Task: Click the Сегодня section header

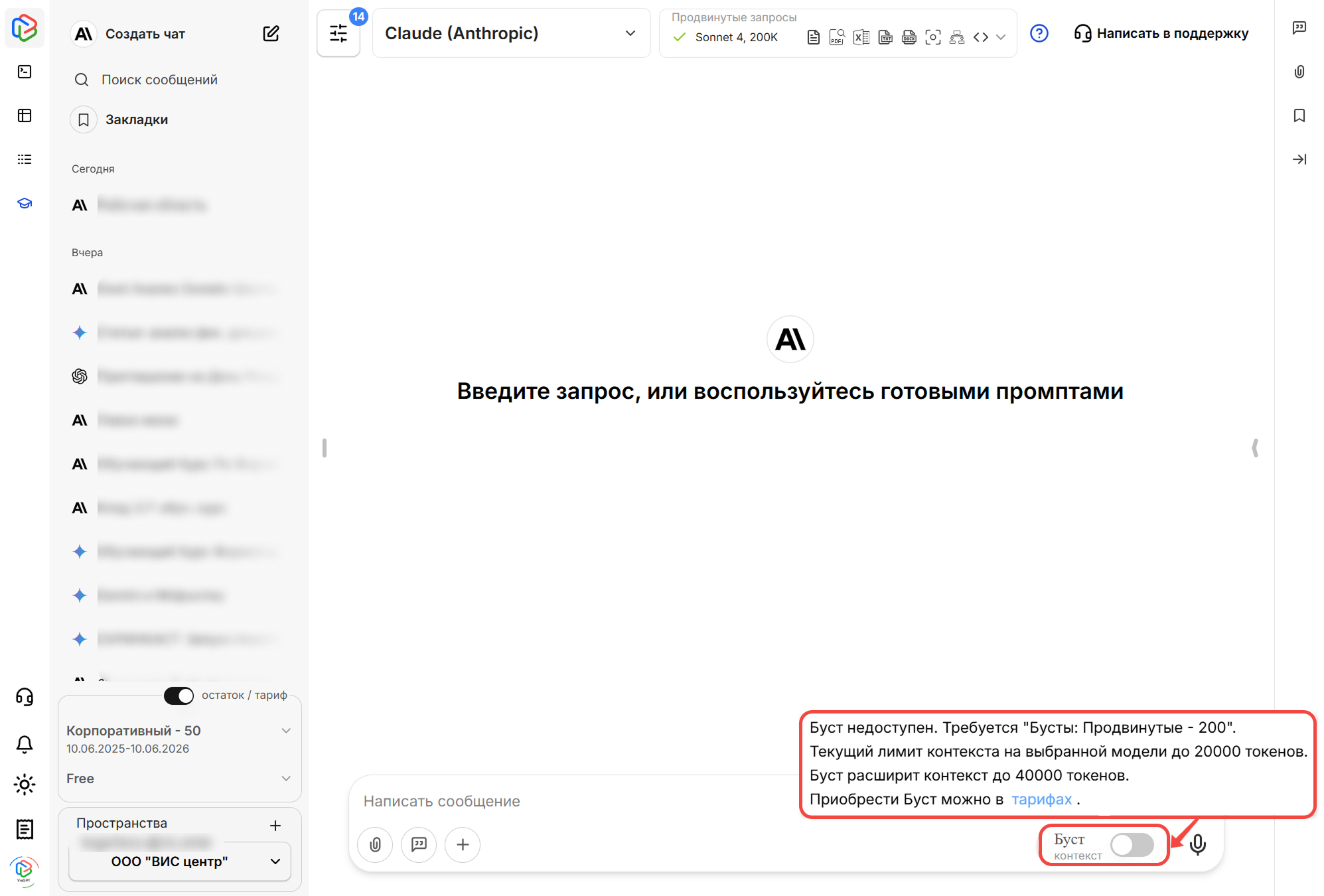Action: (93, 169)
